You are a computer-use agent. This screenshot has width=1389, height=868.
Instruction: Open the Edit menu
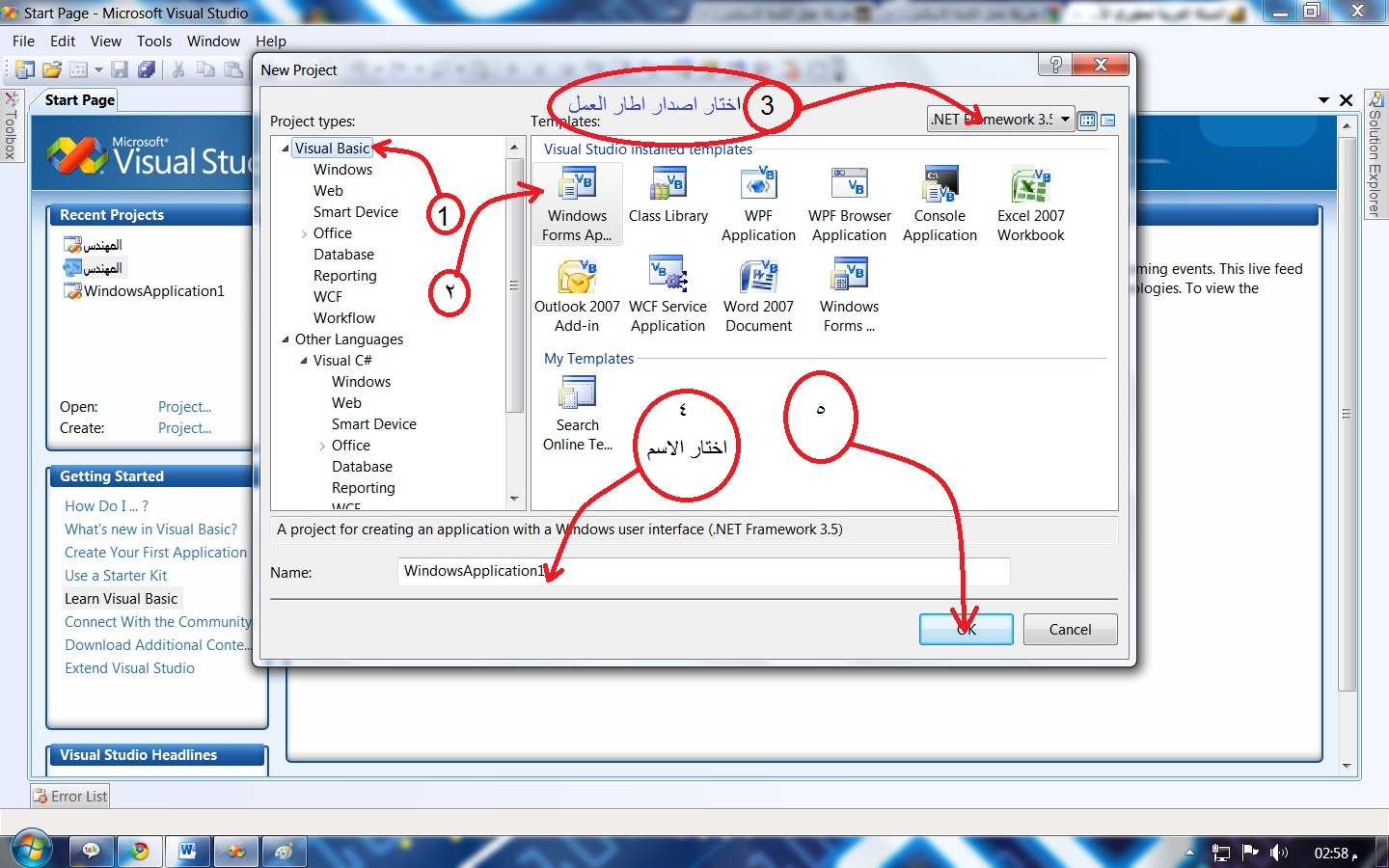[63, 41]
